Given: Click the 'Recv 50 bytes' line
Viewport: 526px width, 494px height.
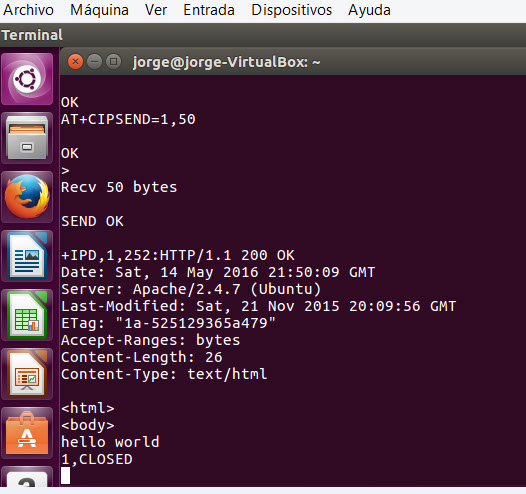Looking at the screenshot, I should [x=119, y=187].
